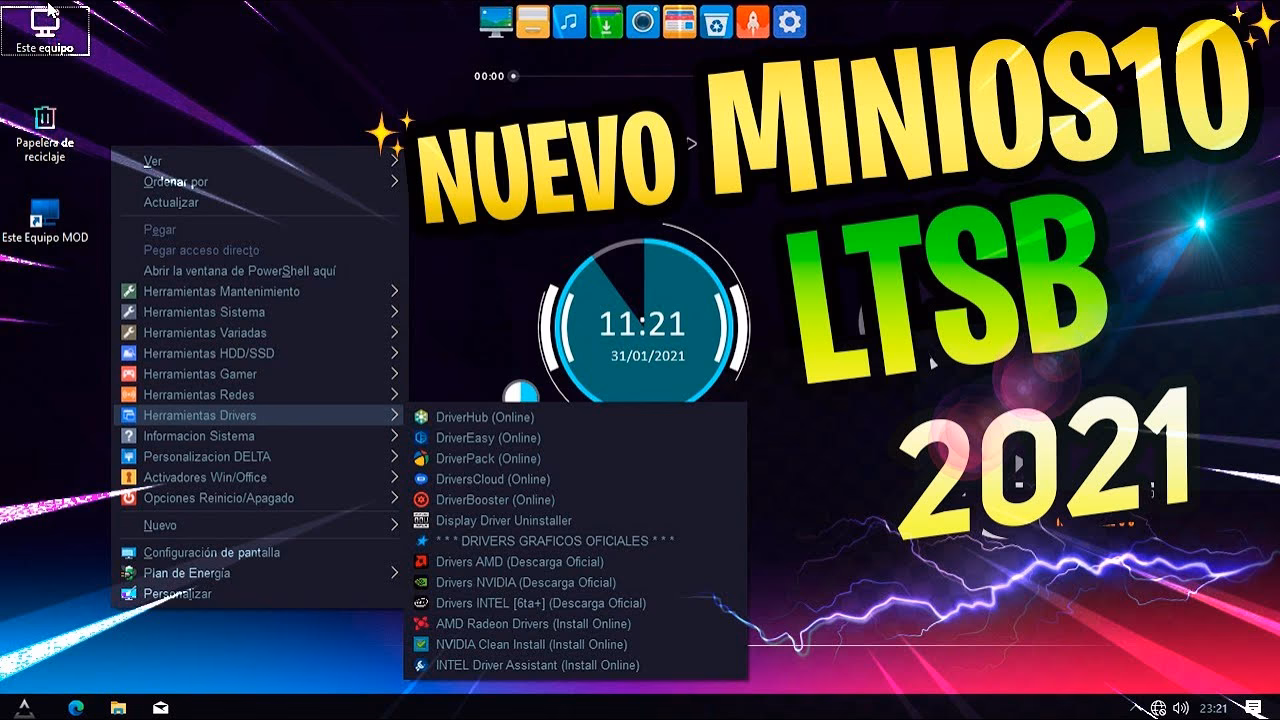This screenshot has height=720, width=1280.
Task: Click the 31/01/2021 date on clock widget
Action: pyautogui.click(x=648, y=356)
